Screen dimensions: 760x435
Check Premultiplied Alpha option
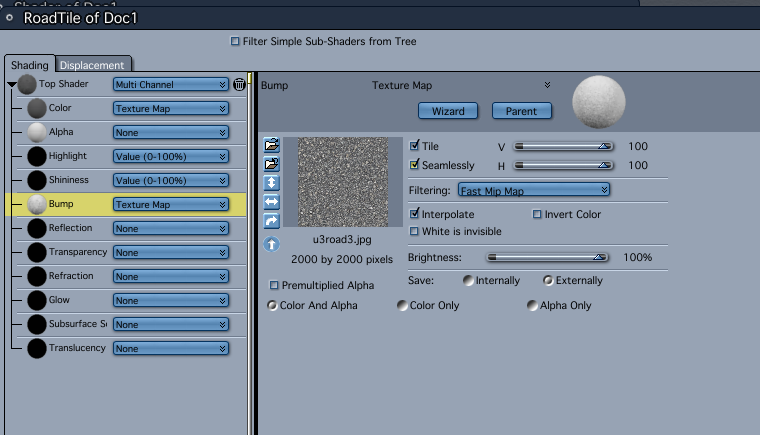click(274, 285)
